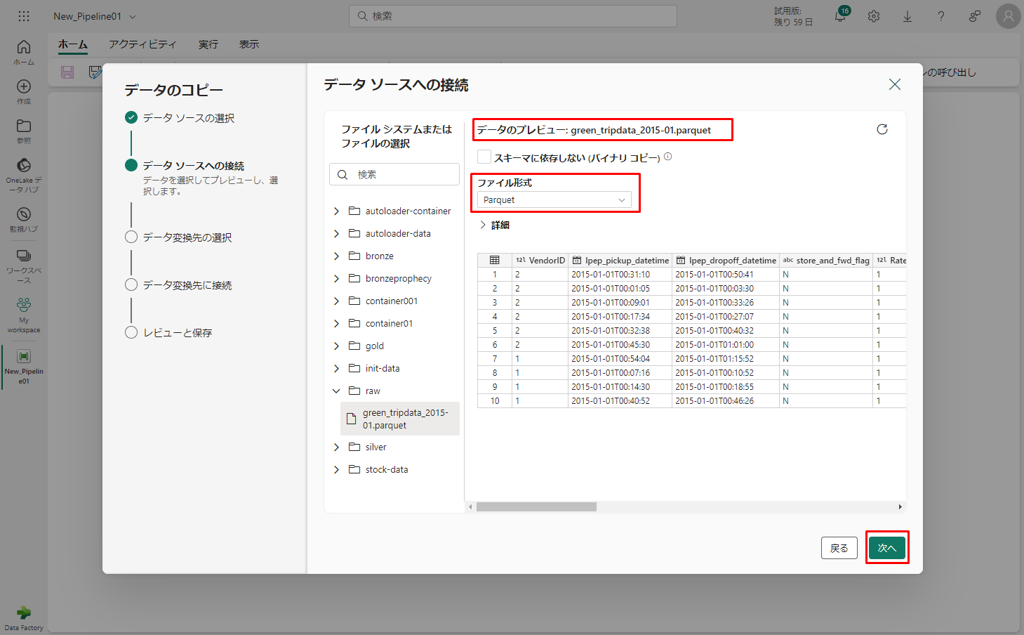Viewport: 1024px width, 635px height.
Task: Click cell 2015-01-01T00:31:10 in row 1
Action: (x=620, y=274)
